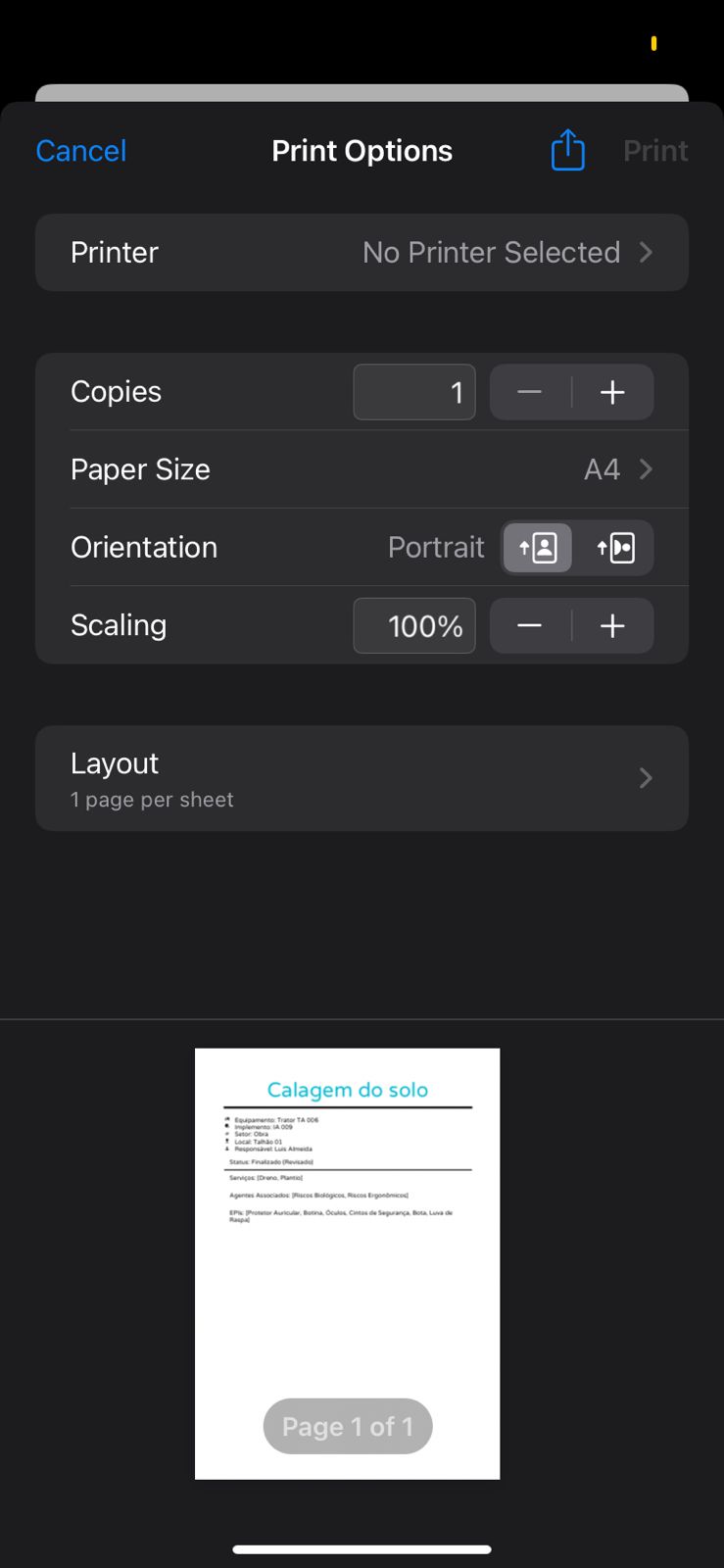Open Layout showing 1 page per sheet
724x1568 pixels.
pyautogui.click(x=362, y=778)
